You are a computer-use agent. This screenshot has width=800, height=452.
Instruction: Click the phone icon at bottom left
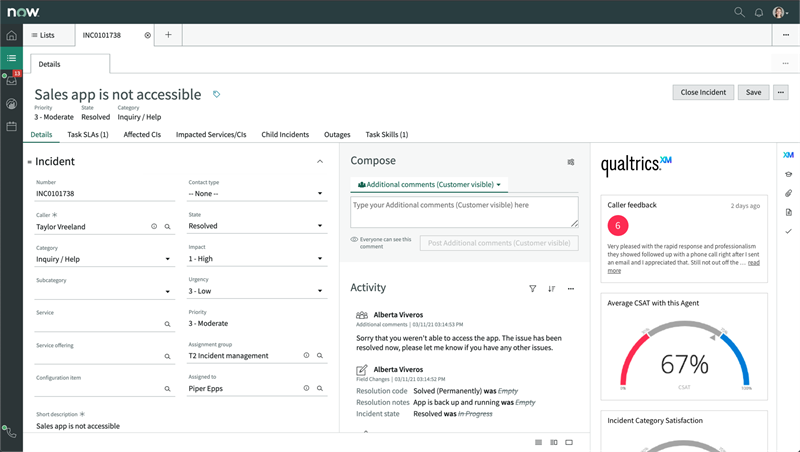(x=11, y=432)
